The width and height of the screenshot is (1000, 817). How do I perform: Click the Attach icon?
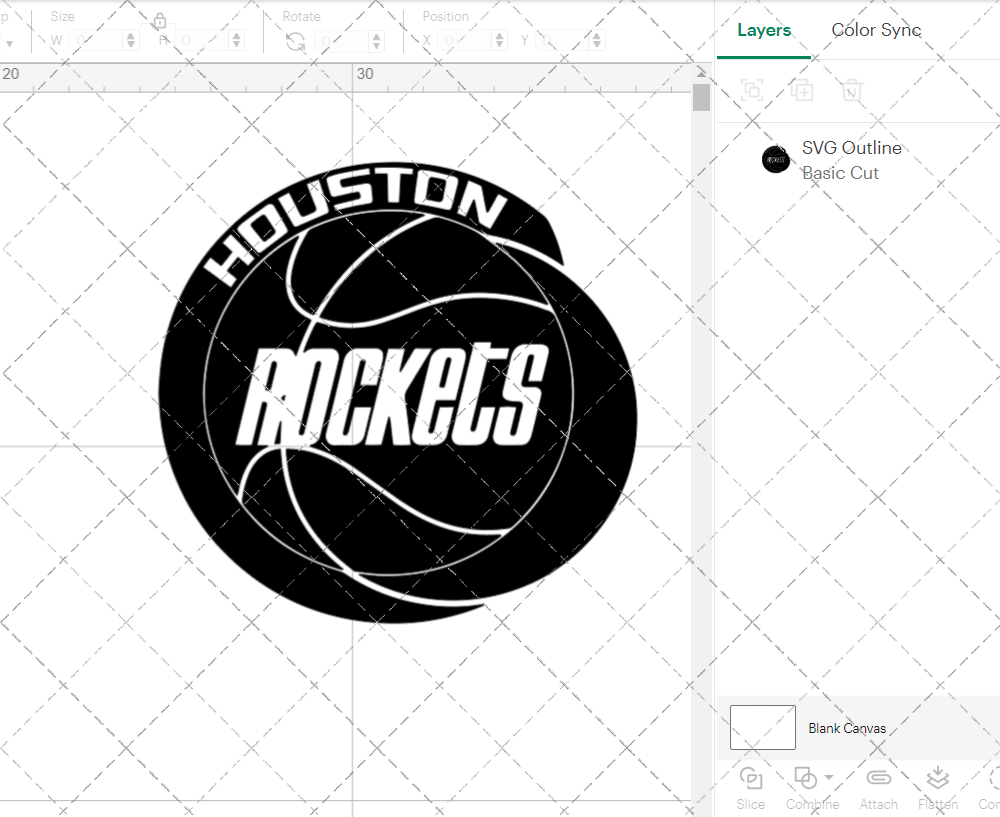878,778
